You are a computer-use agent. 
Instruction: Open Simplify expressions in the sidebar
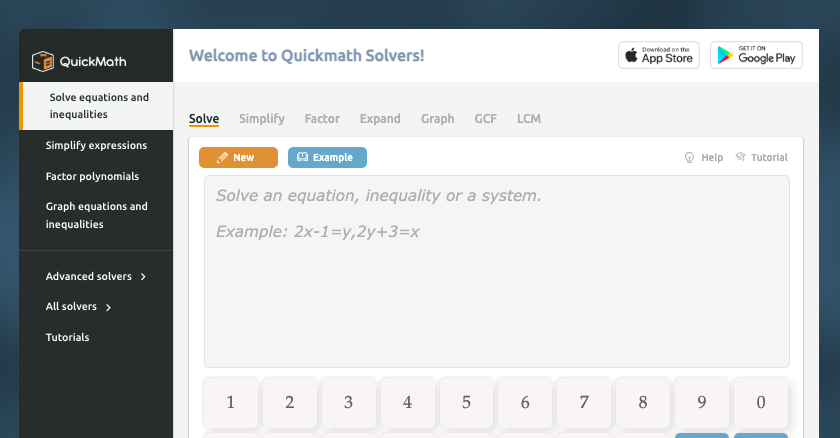coord(96,146)
